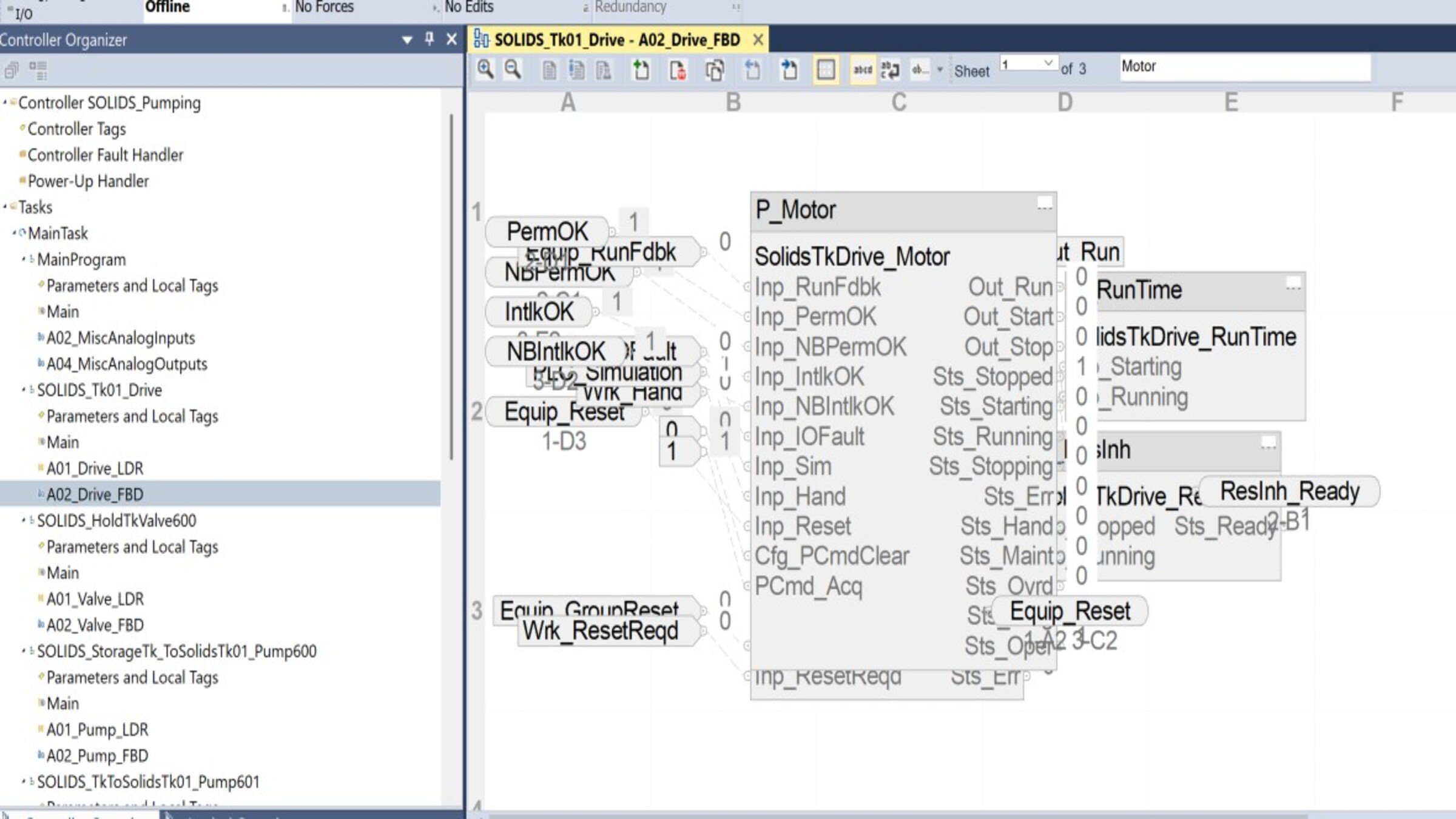The height and width of the screenshot is (819, 1456).
Task: Collapse the Tasks folder node
Action: click(5, 207)
